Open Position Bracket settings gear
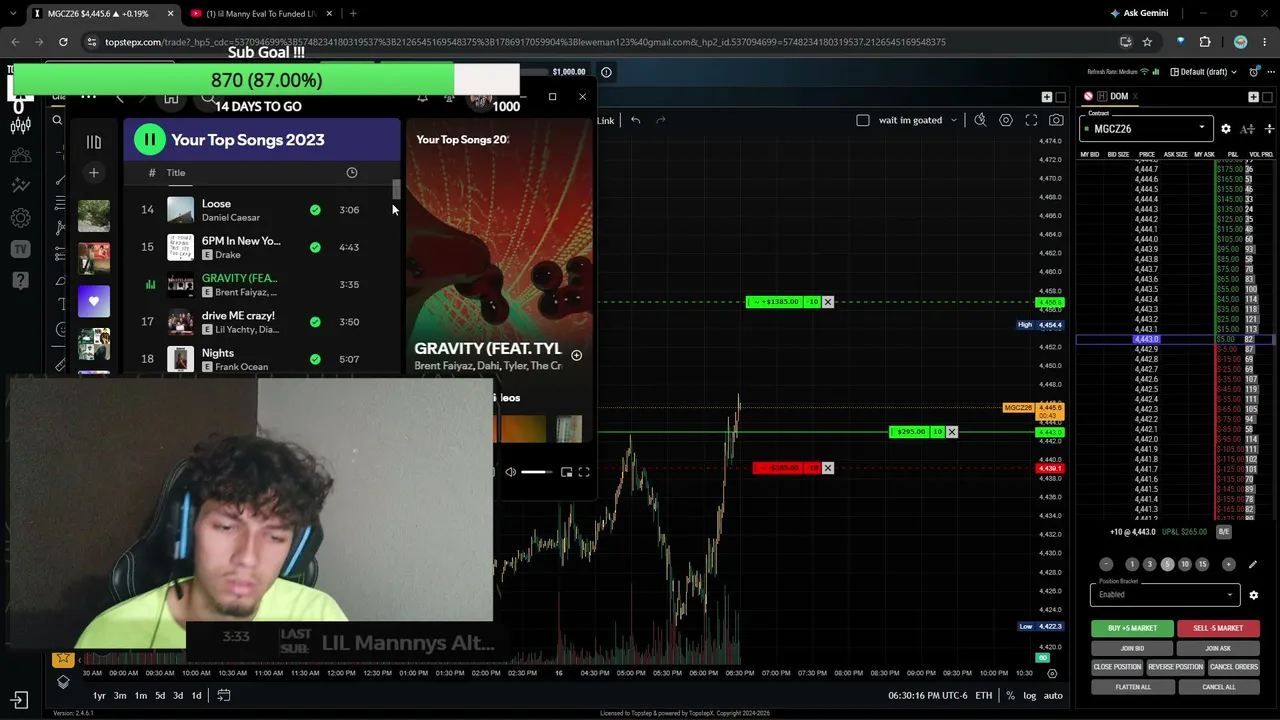The height and width of the screenshot is (720, 1280). pyautogui.click(x=1253, y=595)
